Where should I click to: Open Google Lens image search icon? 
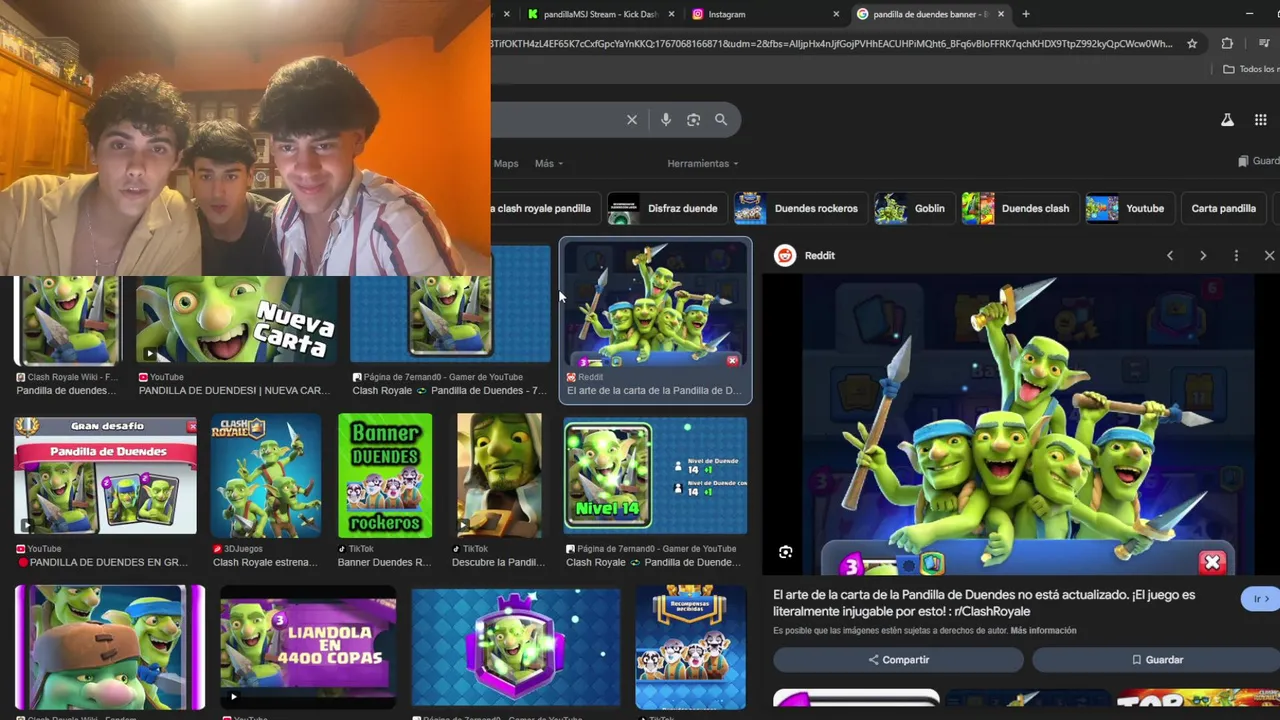[x=693, y=120]
